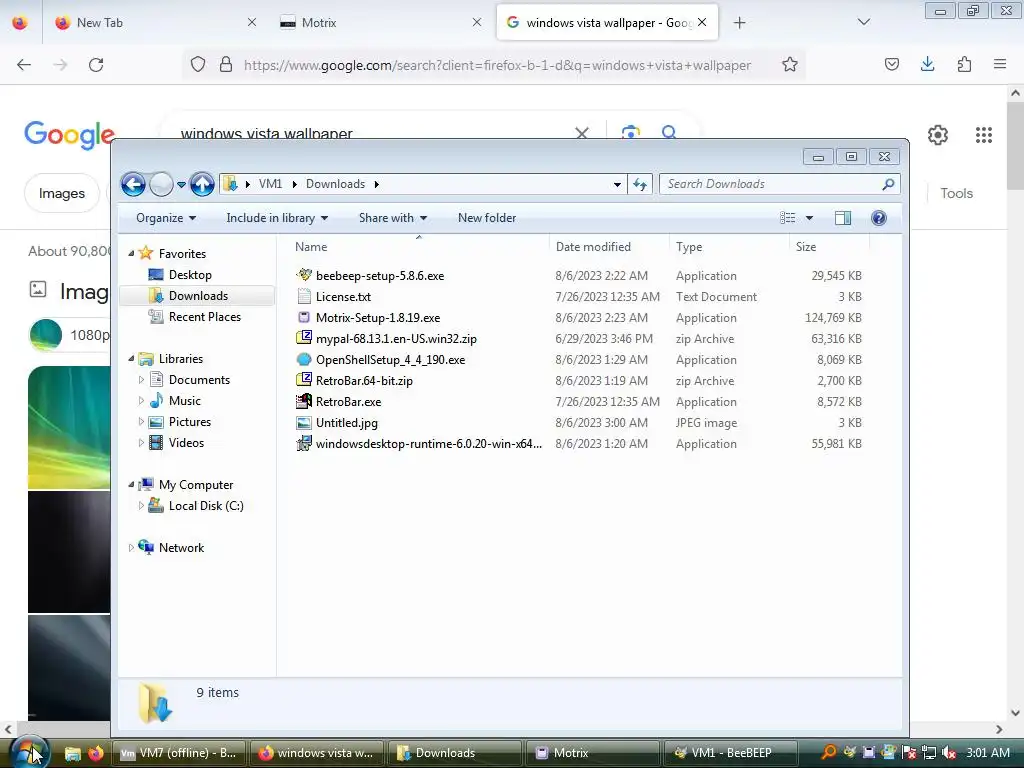Image resolution: width=1024 pixels, height=768 pixels.
Task: Expand the Pictures library node
Action: [141, 422]
